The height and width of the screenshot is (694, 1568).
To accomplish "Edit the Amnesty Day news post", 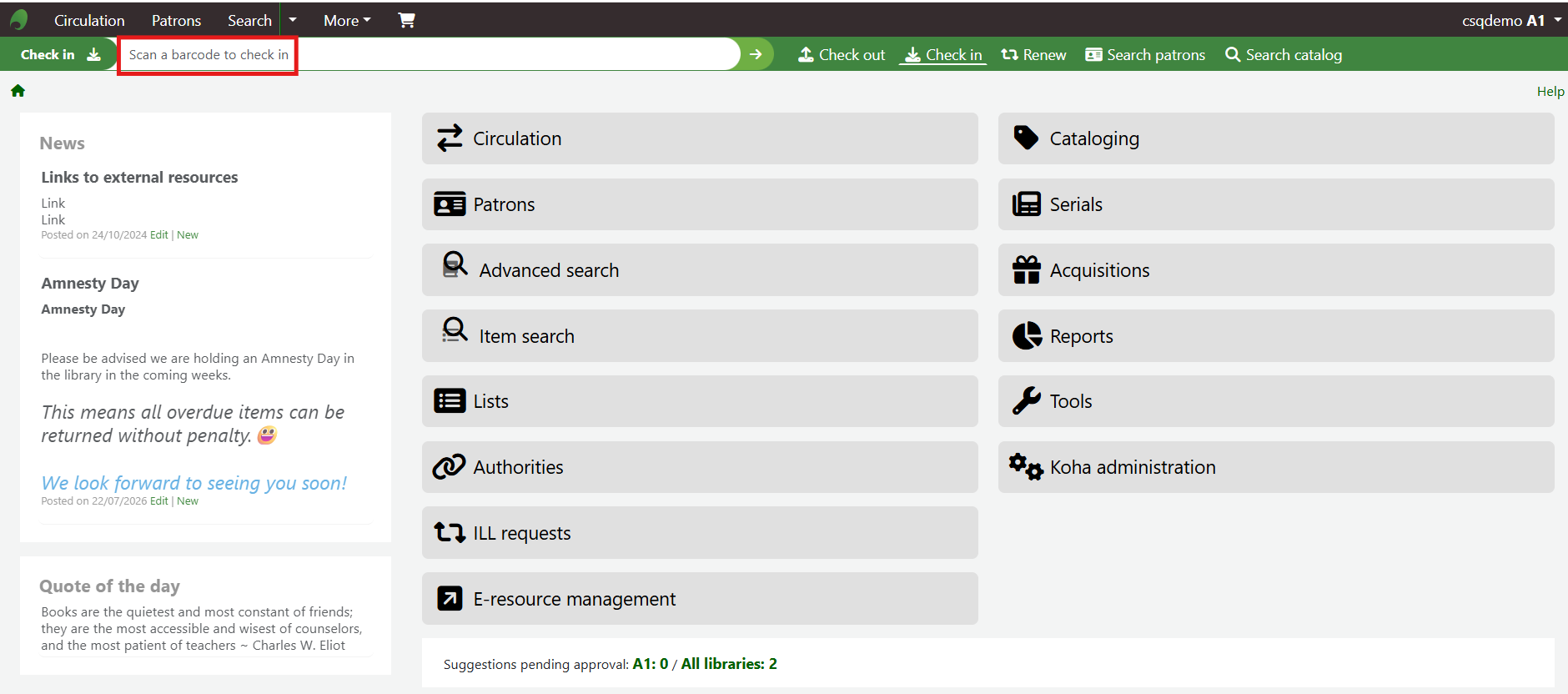I will (158, 500).
